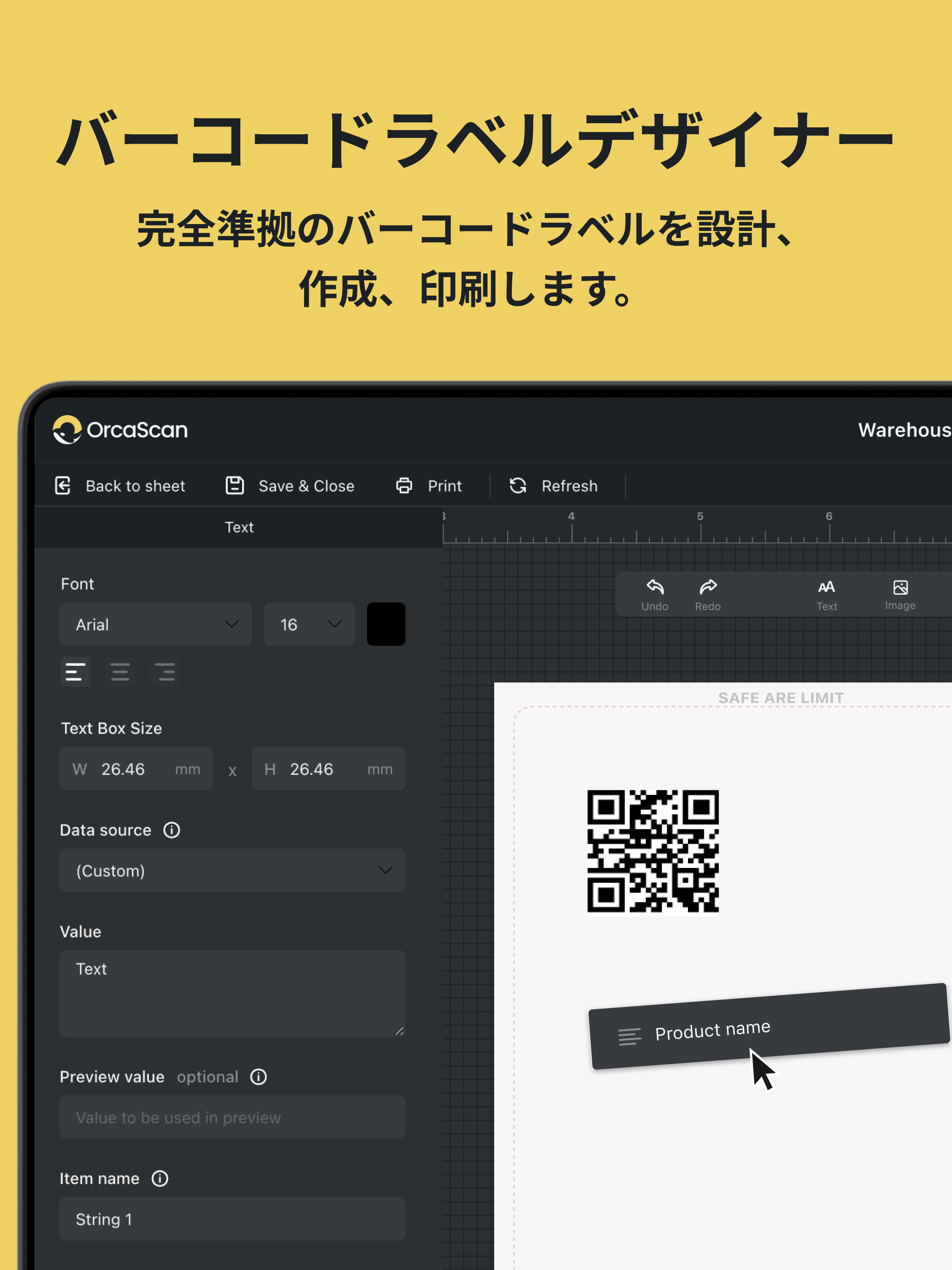Click the OrcaScan logo
The height and width of the screenshot is (1270, 952).
tap(120, 430)
